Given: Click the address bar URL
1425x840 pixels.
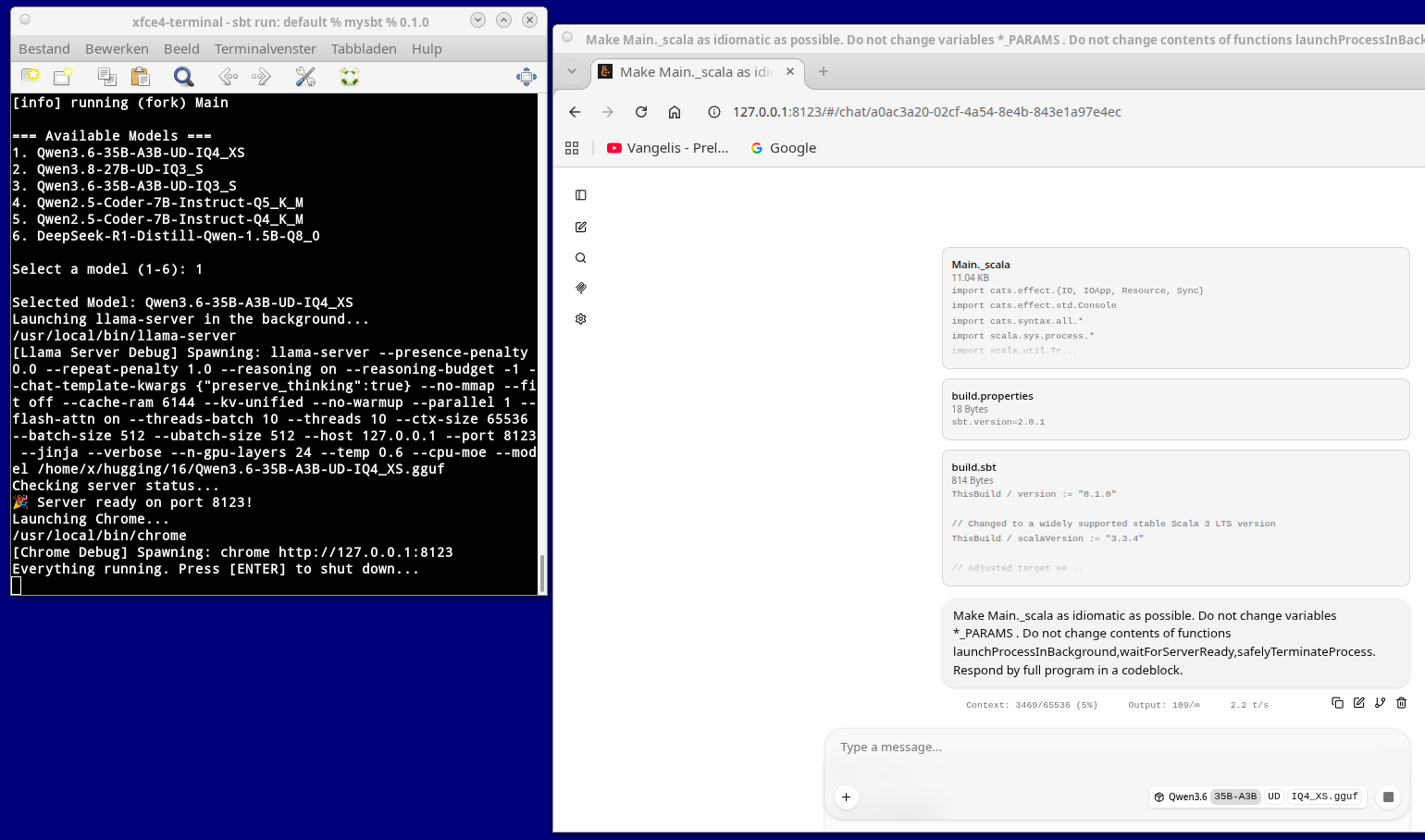Looking at the screenshot, I should coord(927,112).
